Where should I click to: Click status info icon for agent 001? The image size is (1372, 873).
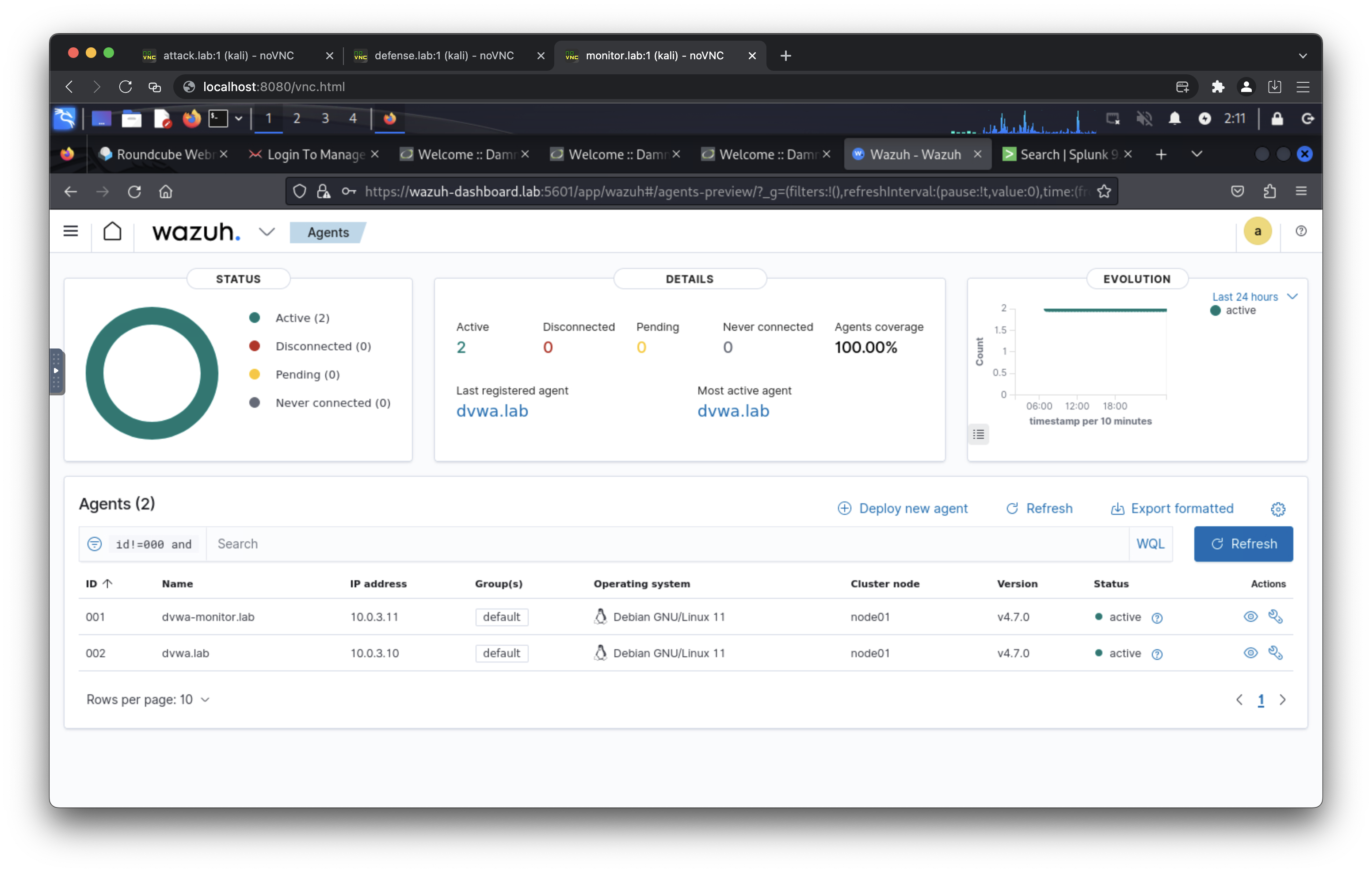[x=1157, y=617]
